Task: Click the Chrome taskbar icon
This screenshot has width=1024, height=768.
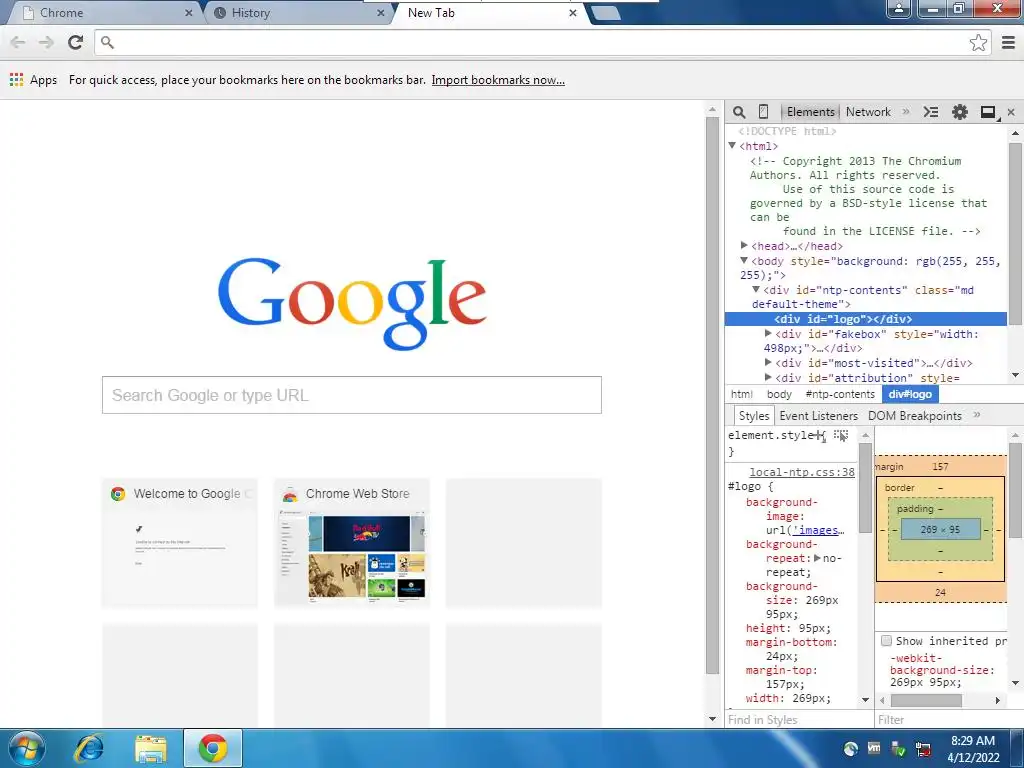Action: point(213,748)
